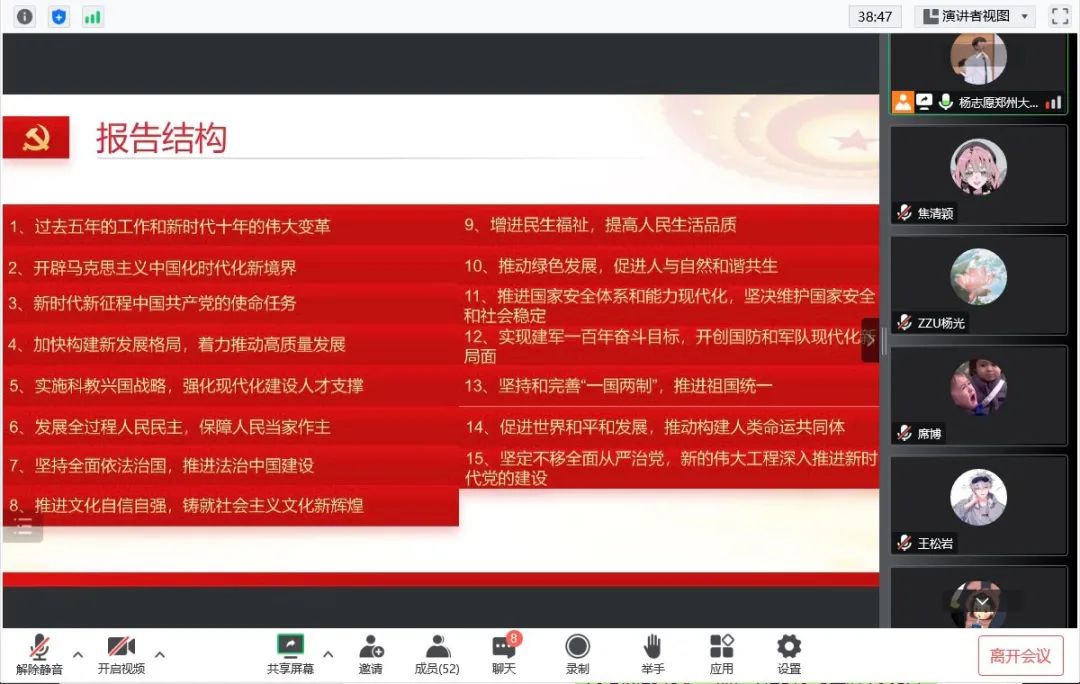Select participant tile ZZU杨光
1080x684 pixels.
tap(978, 285)
